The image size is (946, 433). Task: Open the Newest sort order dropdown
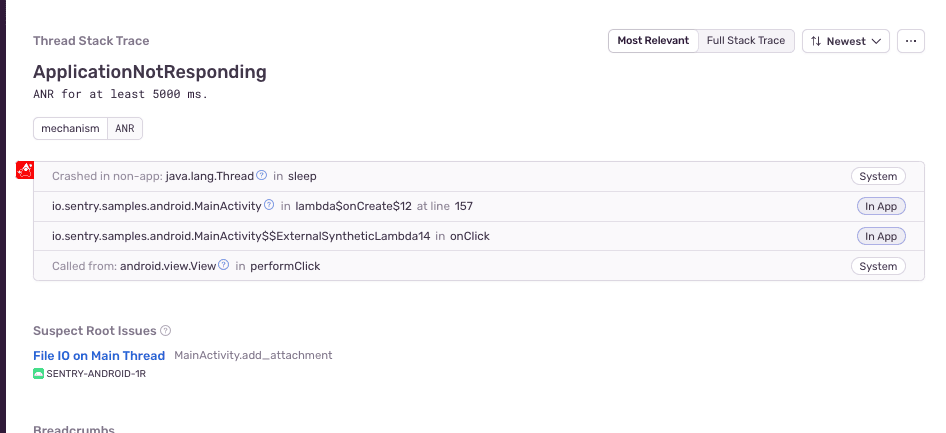[846, 41]
